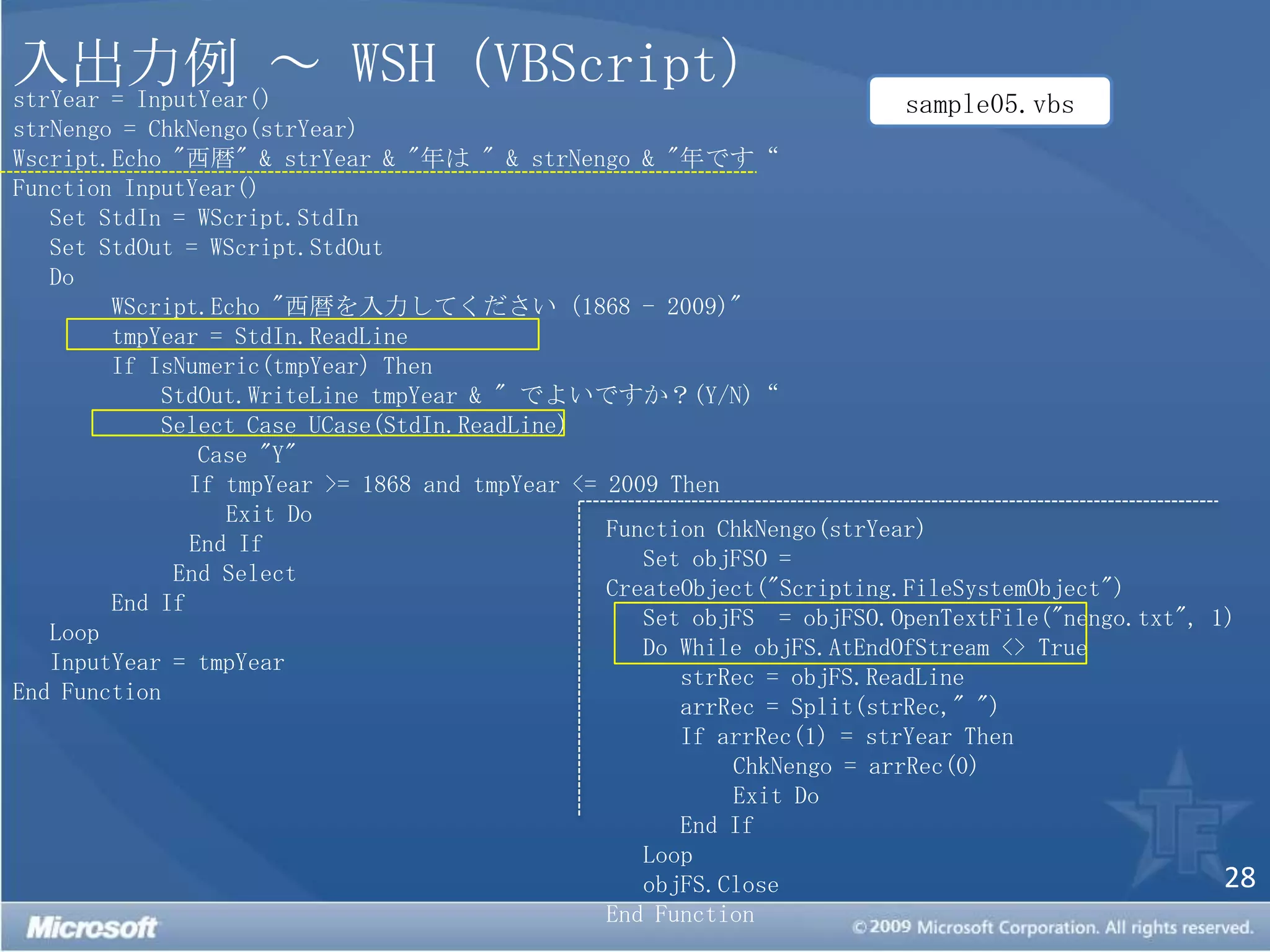Click the 'Loop' line in InputYear function

pos(74,633)
